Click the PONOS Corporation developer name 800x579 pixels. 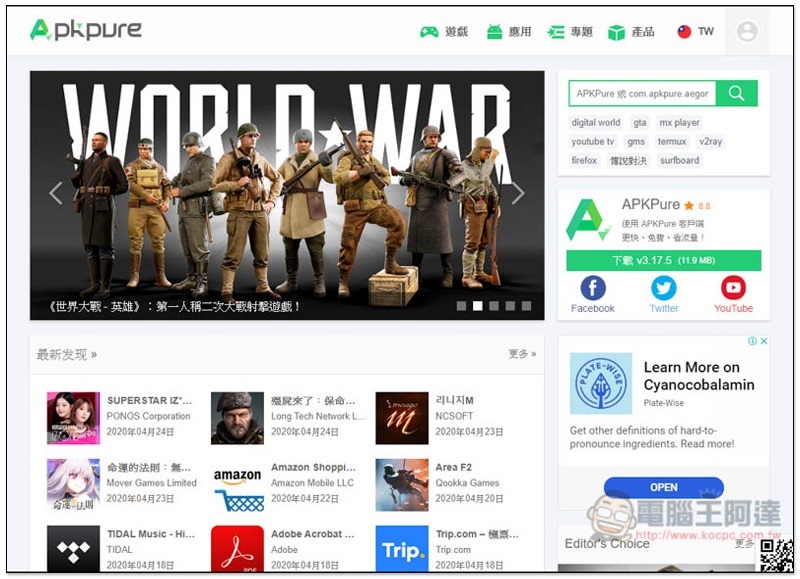point(148,416)
